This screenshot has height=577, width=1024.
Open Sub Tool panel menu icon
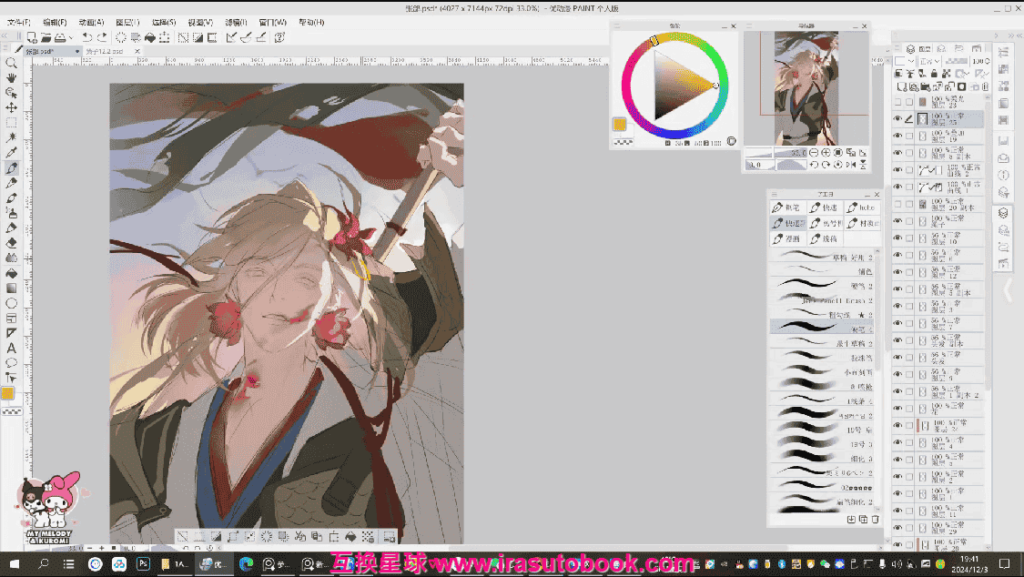coord(774,195)
